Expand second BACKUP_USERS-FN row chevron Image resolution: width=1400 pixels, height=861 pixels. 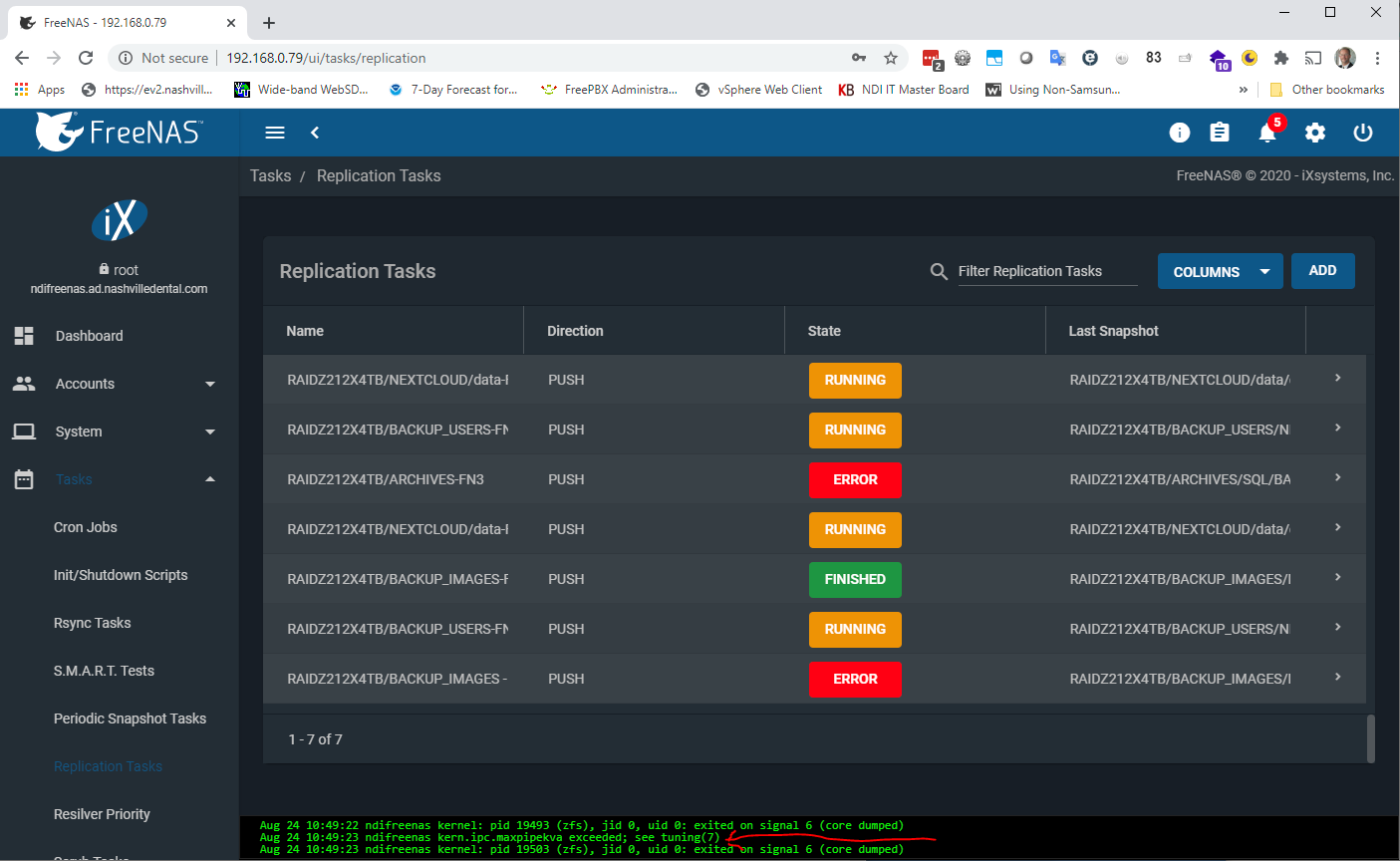(x=1337, y=627)
